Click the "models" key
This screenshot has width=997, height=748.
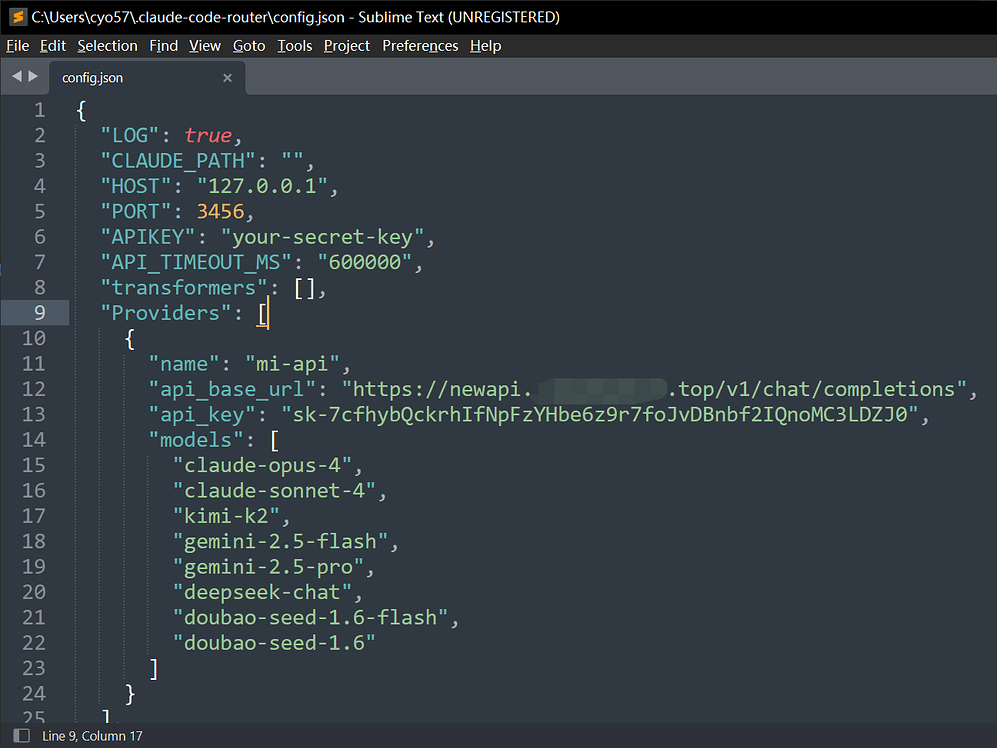(x=196, y=440)
